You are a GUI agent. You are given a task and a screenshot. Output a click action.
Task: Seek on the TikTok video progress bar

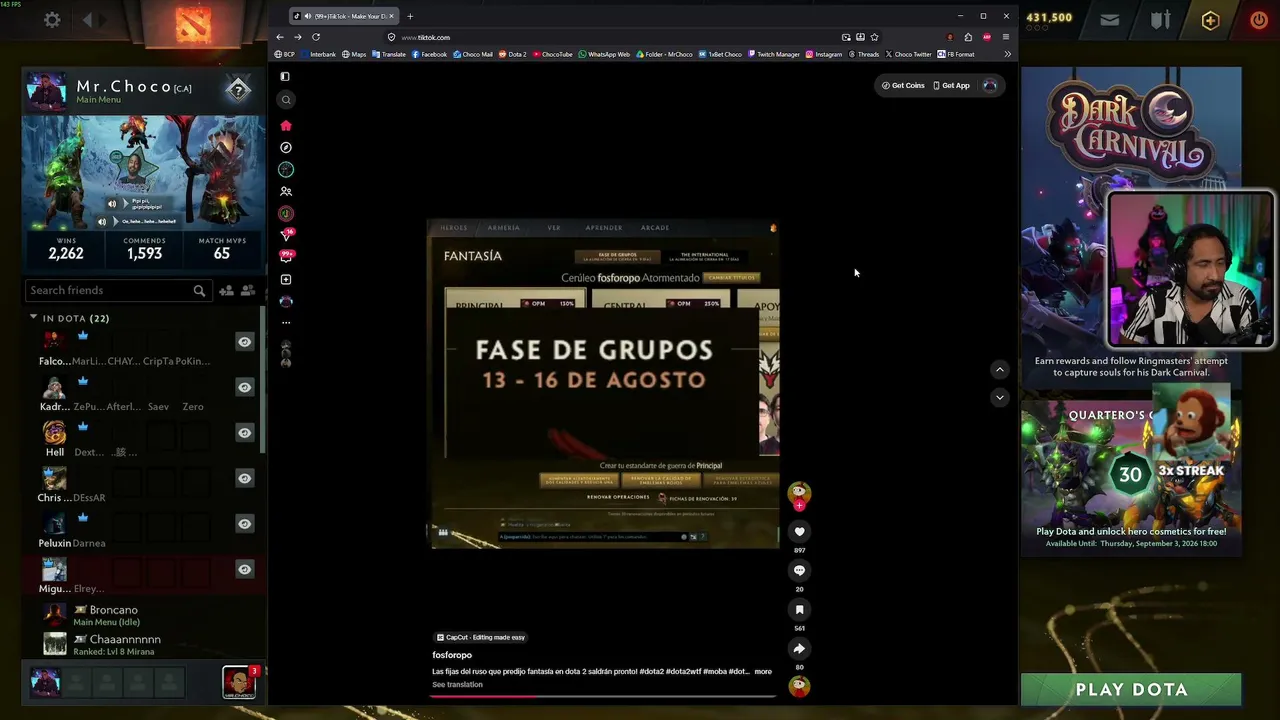[603, 696]
